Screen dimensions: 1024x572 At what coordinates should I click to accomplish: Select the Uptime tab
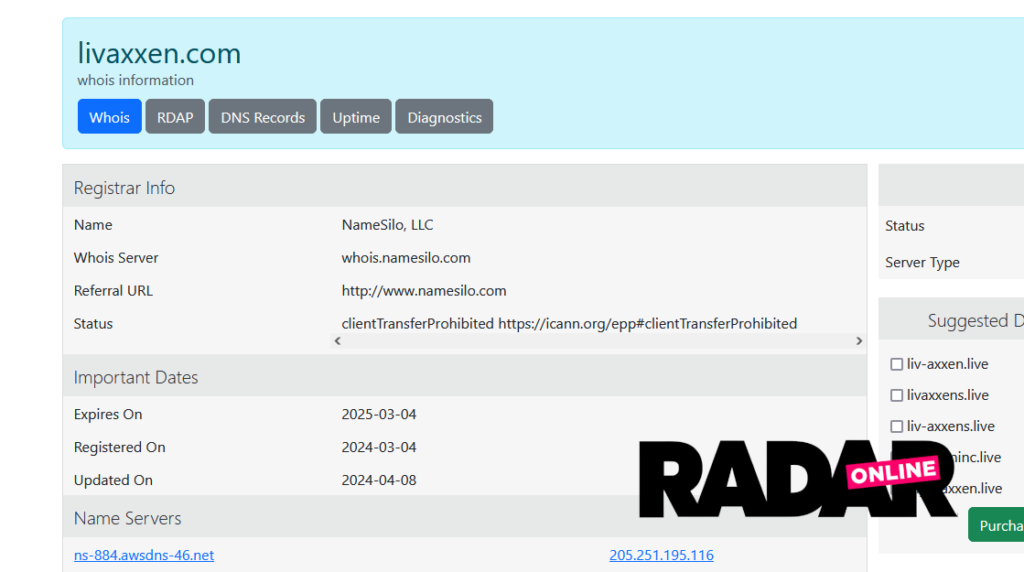356,117
